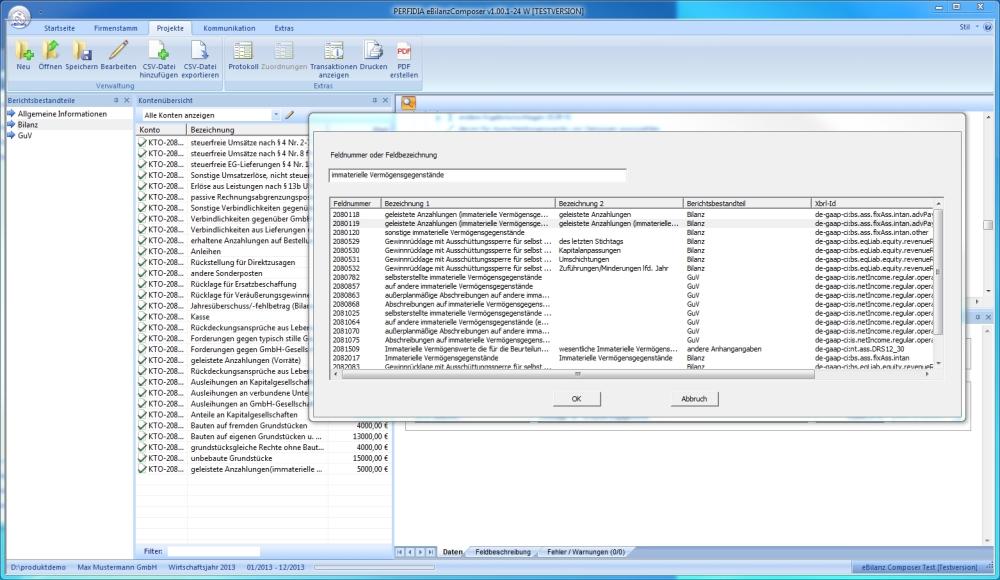Click the Zuordnungen ribbon icon
Image resolution: width=1000 pixels, height=580 pixels.
point(284,51)
